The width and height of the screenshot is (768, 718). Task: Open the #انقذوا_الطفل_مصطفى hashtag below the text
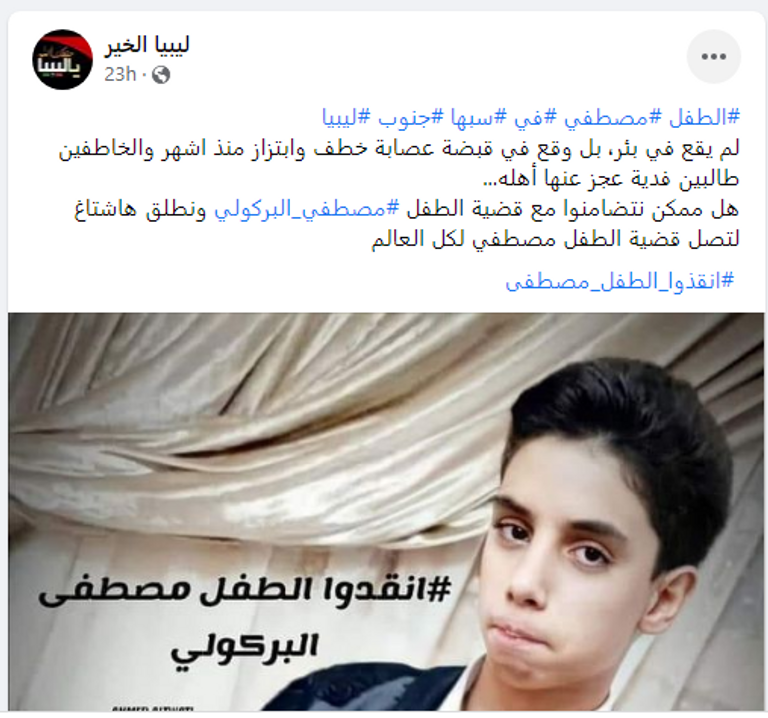pyautogui.click(x=620, y=281)
